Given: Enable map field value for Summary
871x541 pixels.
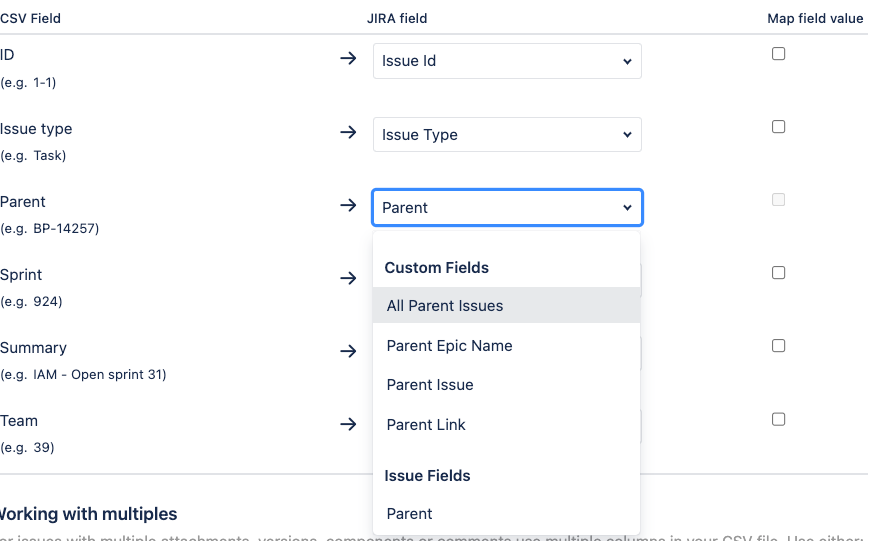Looking at the screenshot, I should 778,346.
